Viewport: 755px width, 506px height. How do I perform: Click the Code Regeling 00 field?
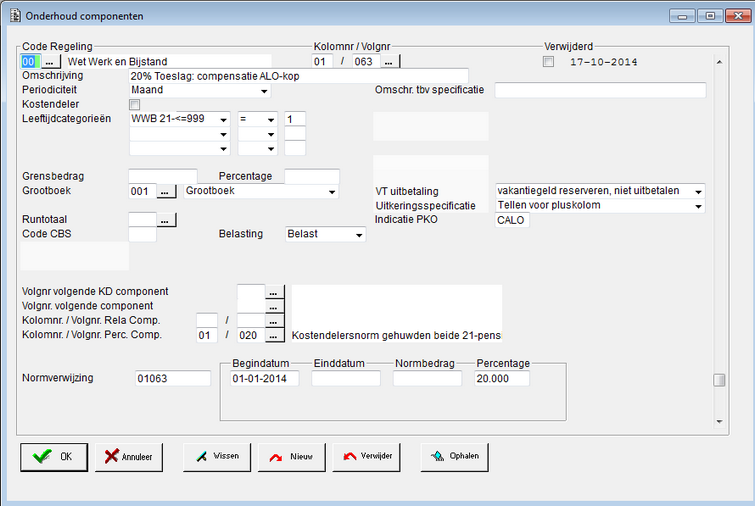[x=30, y=62]
